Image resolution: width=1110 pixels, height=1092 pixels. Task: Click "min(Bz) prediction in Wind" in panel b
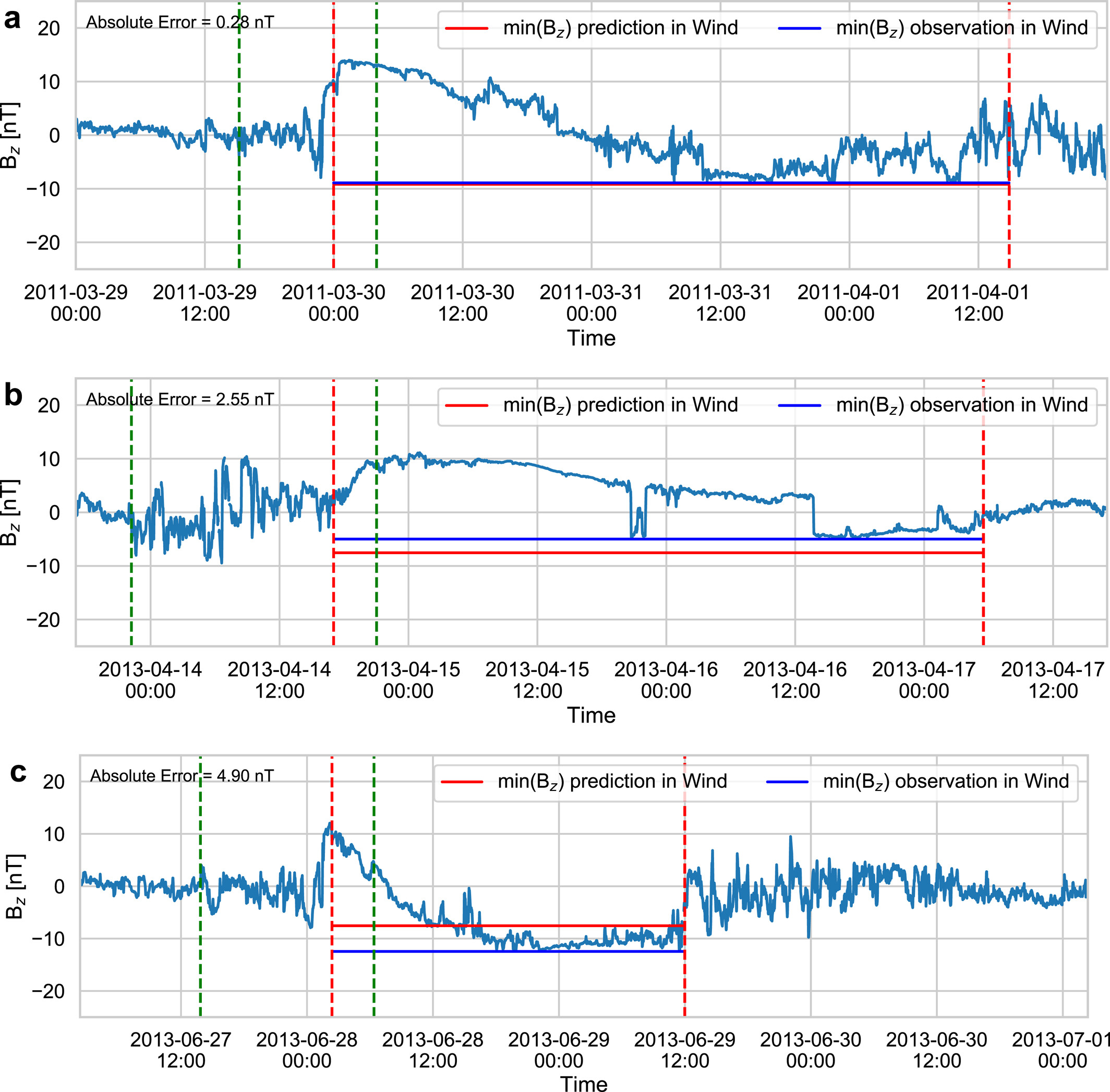point(620,405)
